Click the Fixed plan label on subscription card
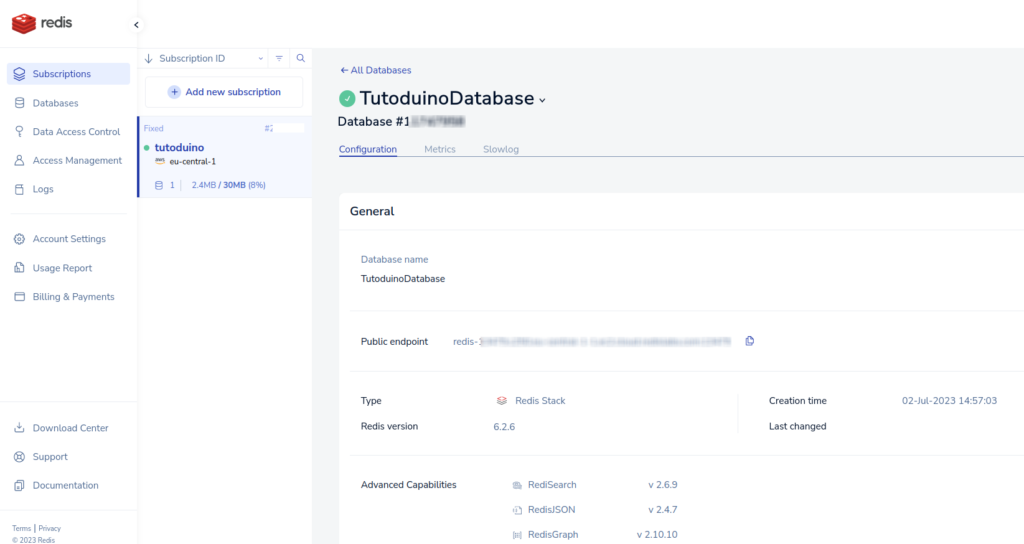This screenshot has width=1024, height=544. tap(153, 129)
